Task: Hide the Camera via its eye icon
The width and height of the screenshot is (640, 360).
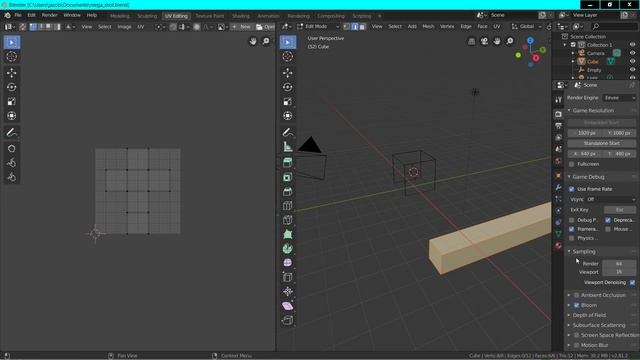Action: (x=632, y=53)
